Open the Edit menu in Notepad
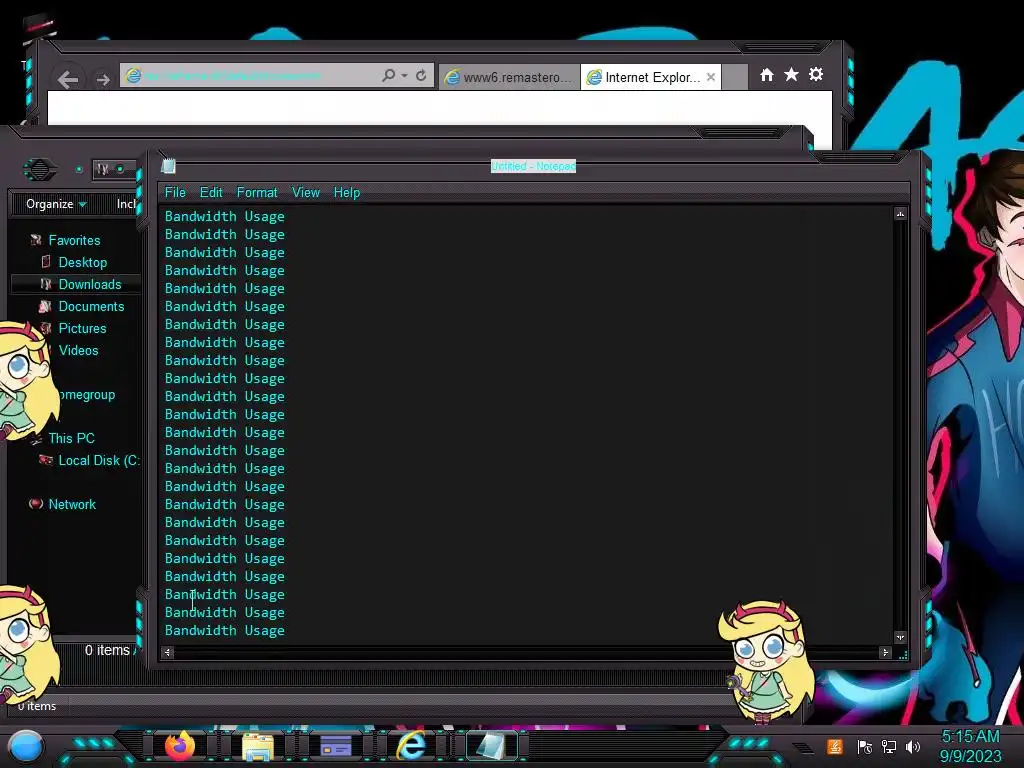 [211, 193]
